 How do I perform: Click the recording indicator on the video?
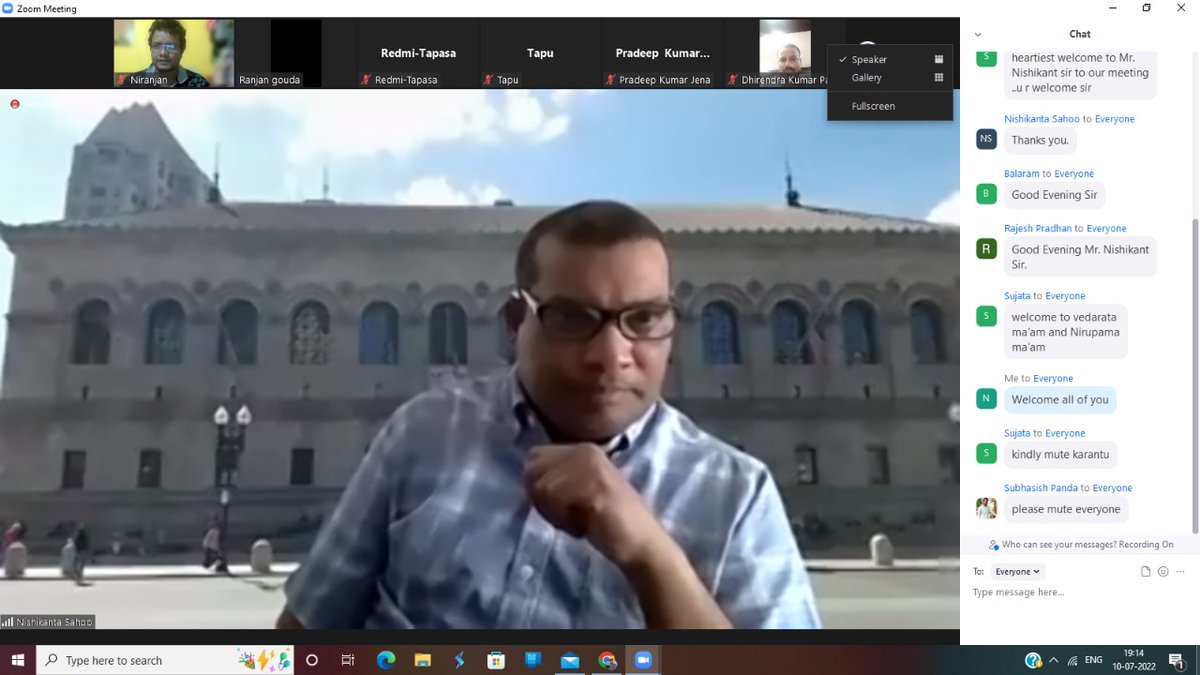pyautogui.click(x=15, y=103)
